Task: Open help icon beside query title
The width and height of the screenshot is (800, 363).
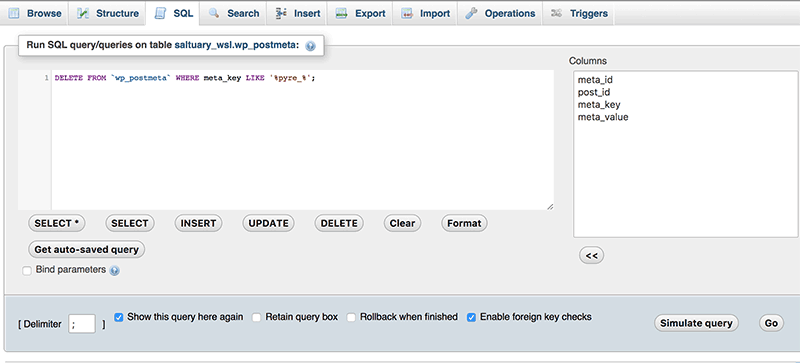Action: pyautogui.click(x=310, y=46)
